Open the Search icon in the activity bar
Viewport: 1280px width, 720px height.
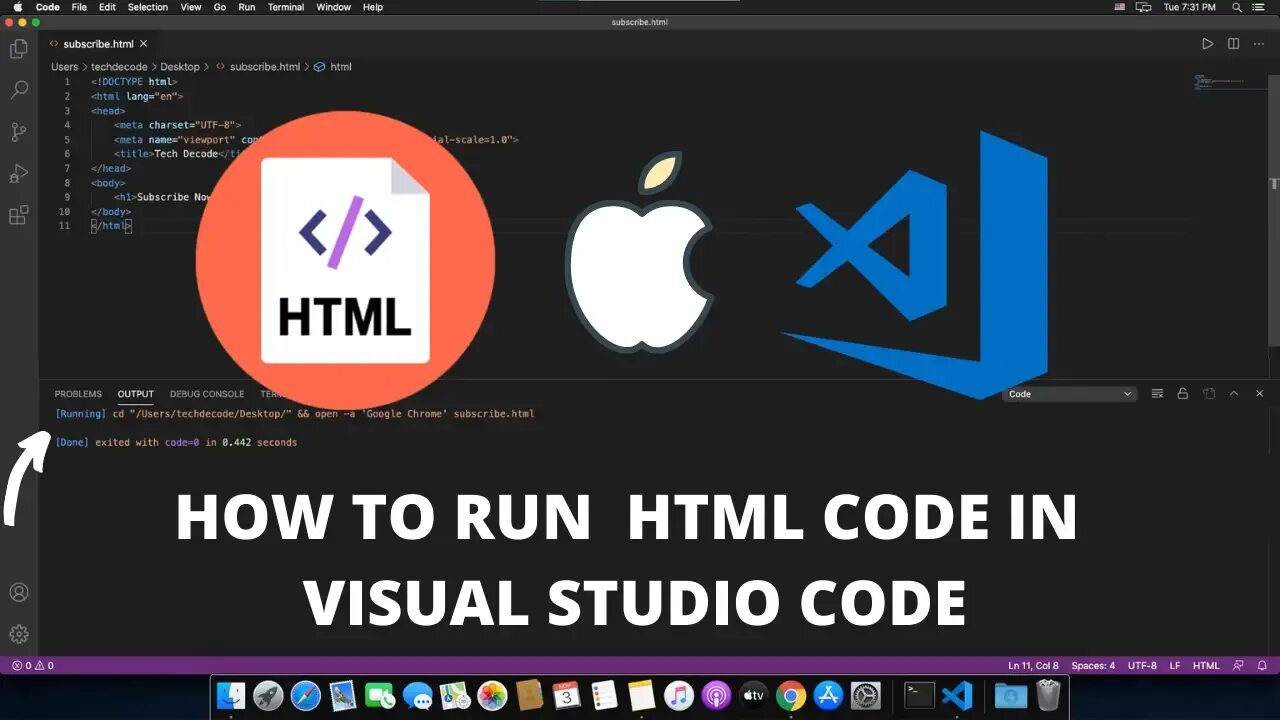point(18,89)
